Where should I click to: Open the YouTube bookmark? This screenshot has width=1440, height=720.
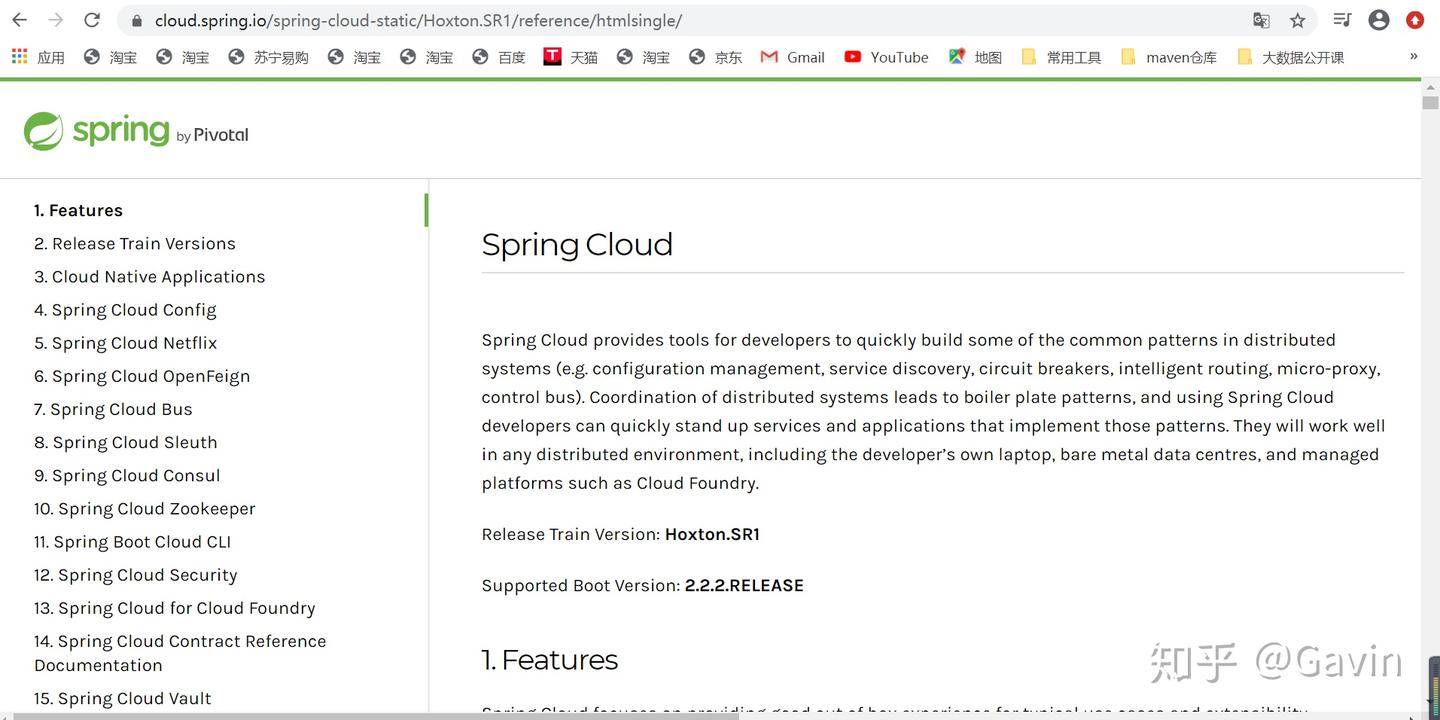coord(886,57)
